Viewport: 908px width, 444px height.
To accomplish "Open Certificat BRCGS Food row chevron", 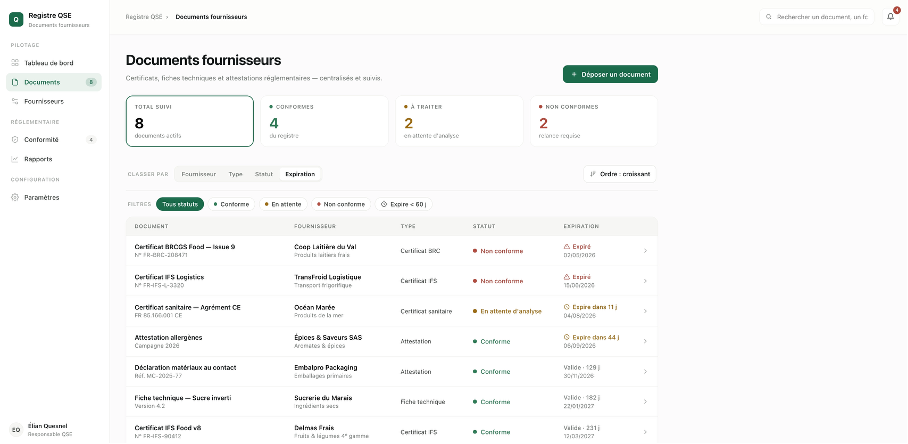I will click(x=645, y=251).
